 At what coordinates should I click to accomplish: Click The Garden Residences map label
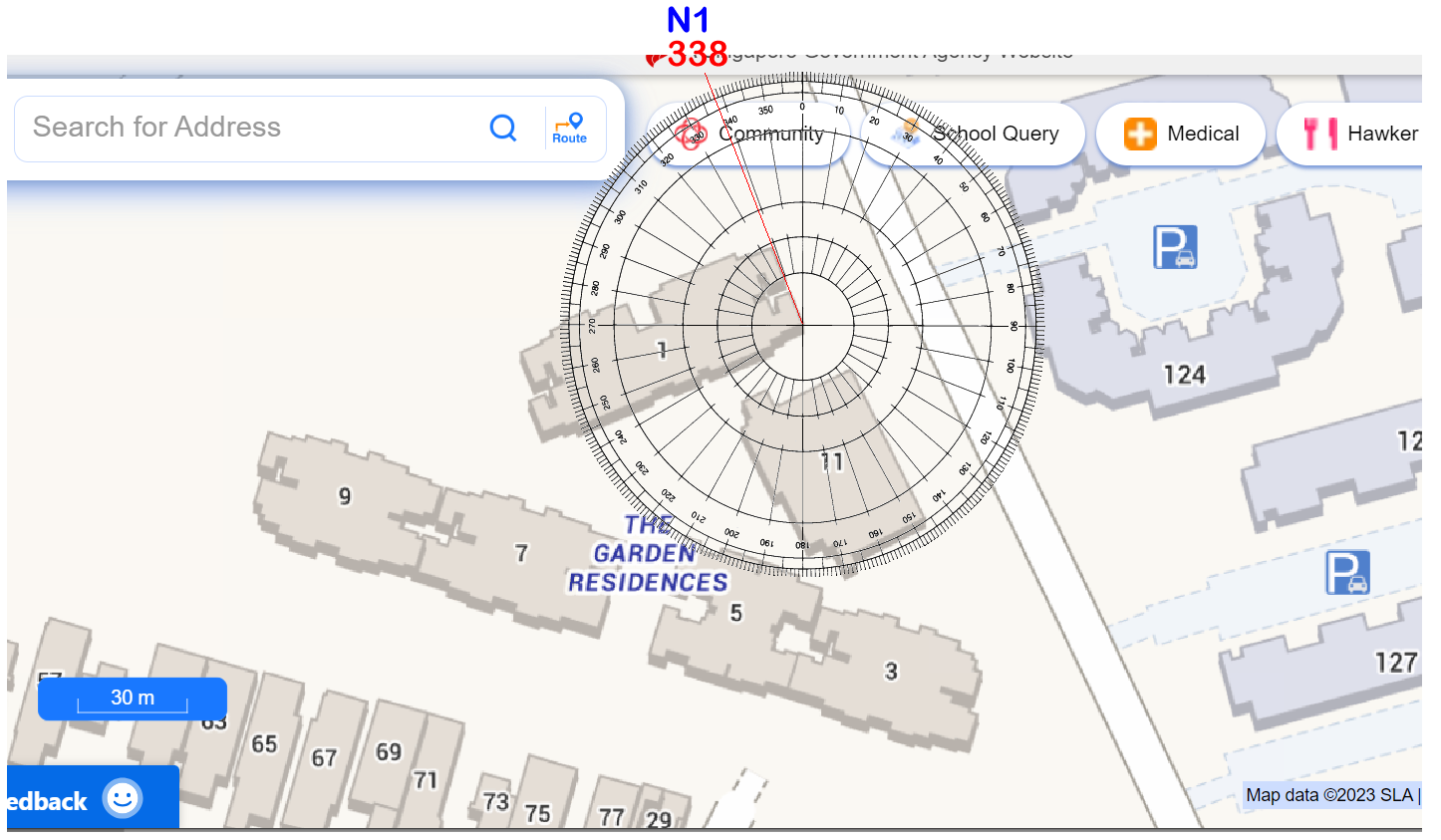(x=648, y=554)
